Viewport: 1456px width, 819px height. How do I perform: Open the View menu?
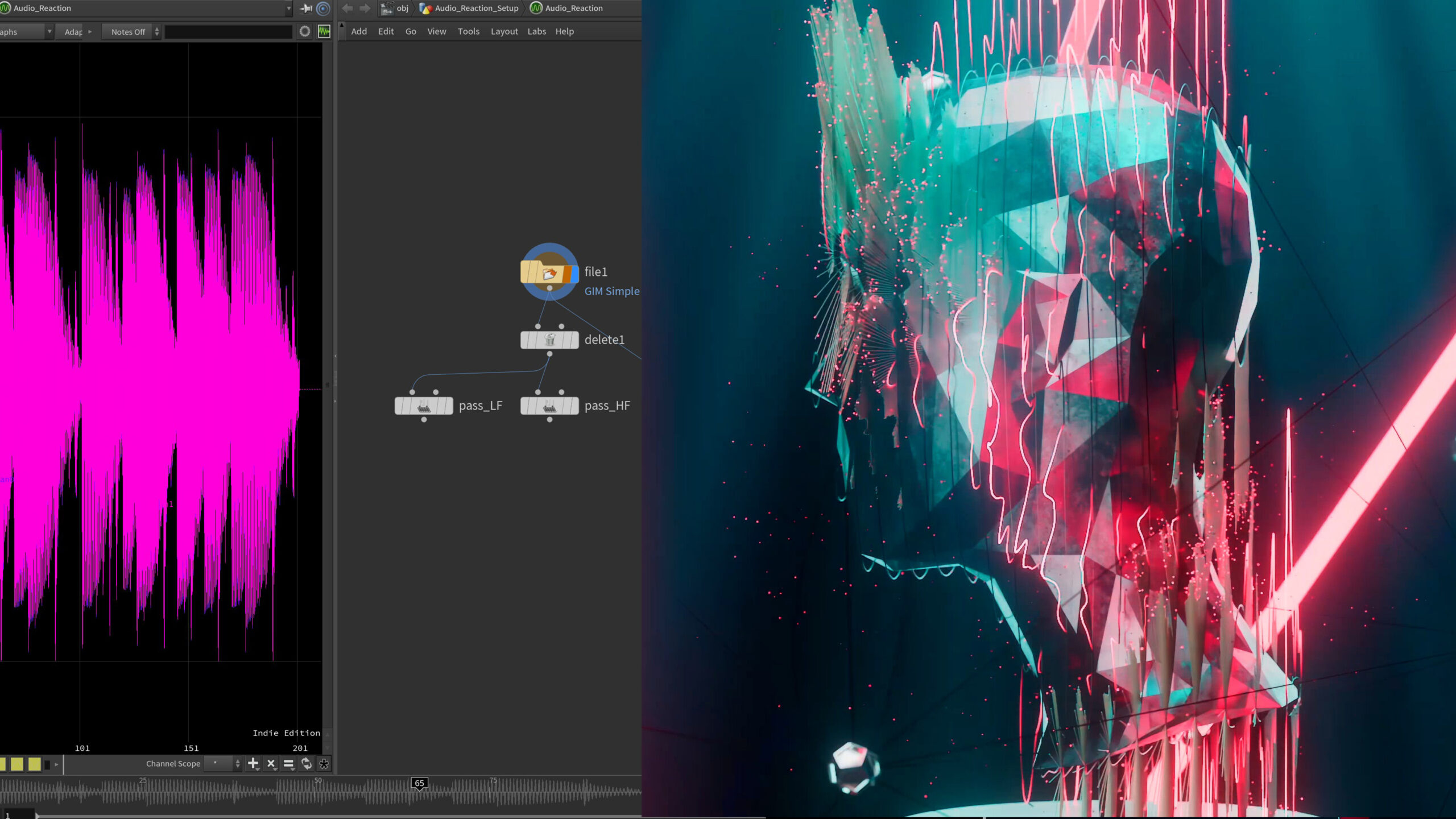click(x=437, y=31)
